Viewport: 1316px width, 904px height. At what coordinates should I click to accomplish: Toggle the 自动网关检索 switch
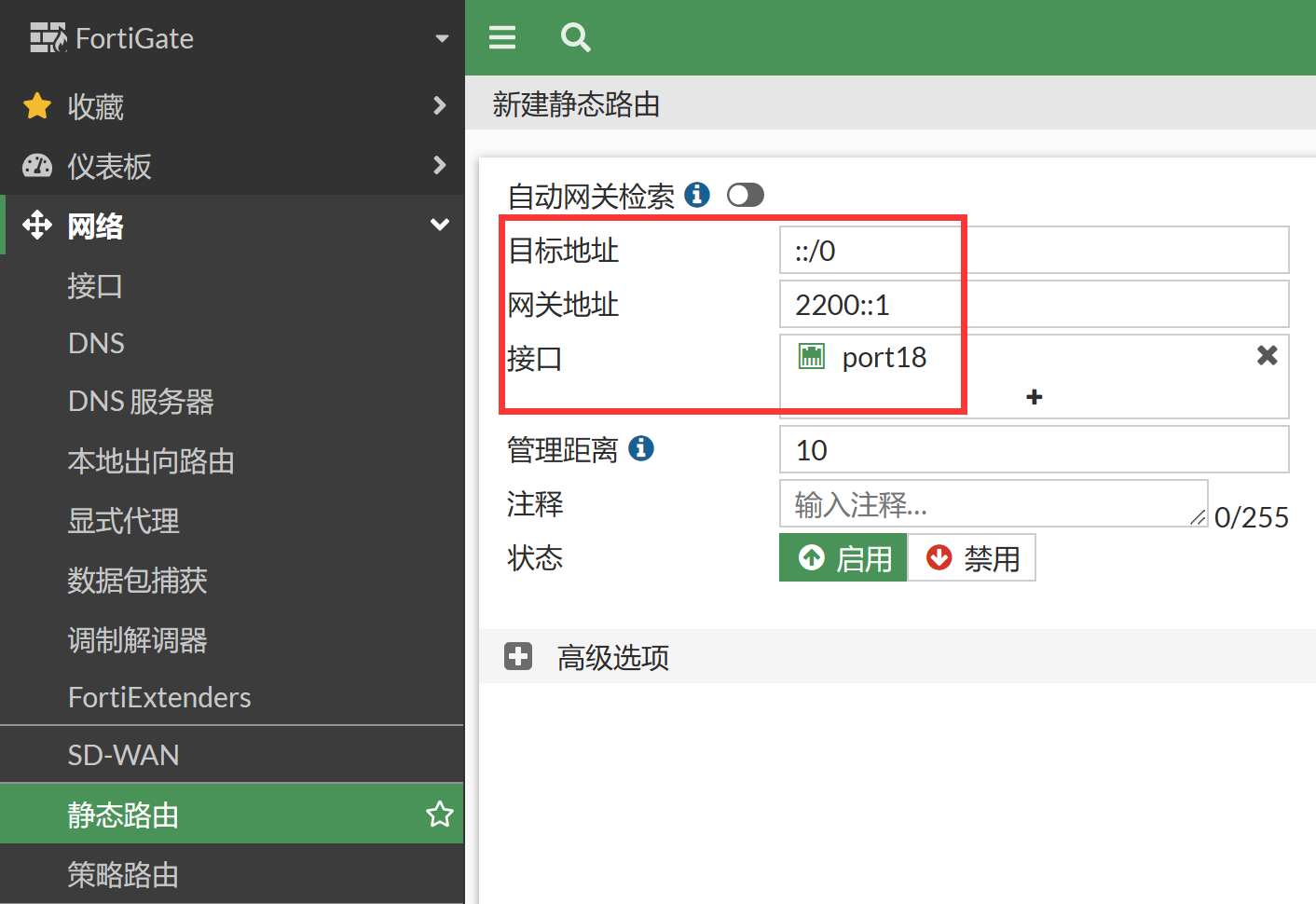(x=746, y=195)
